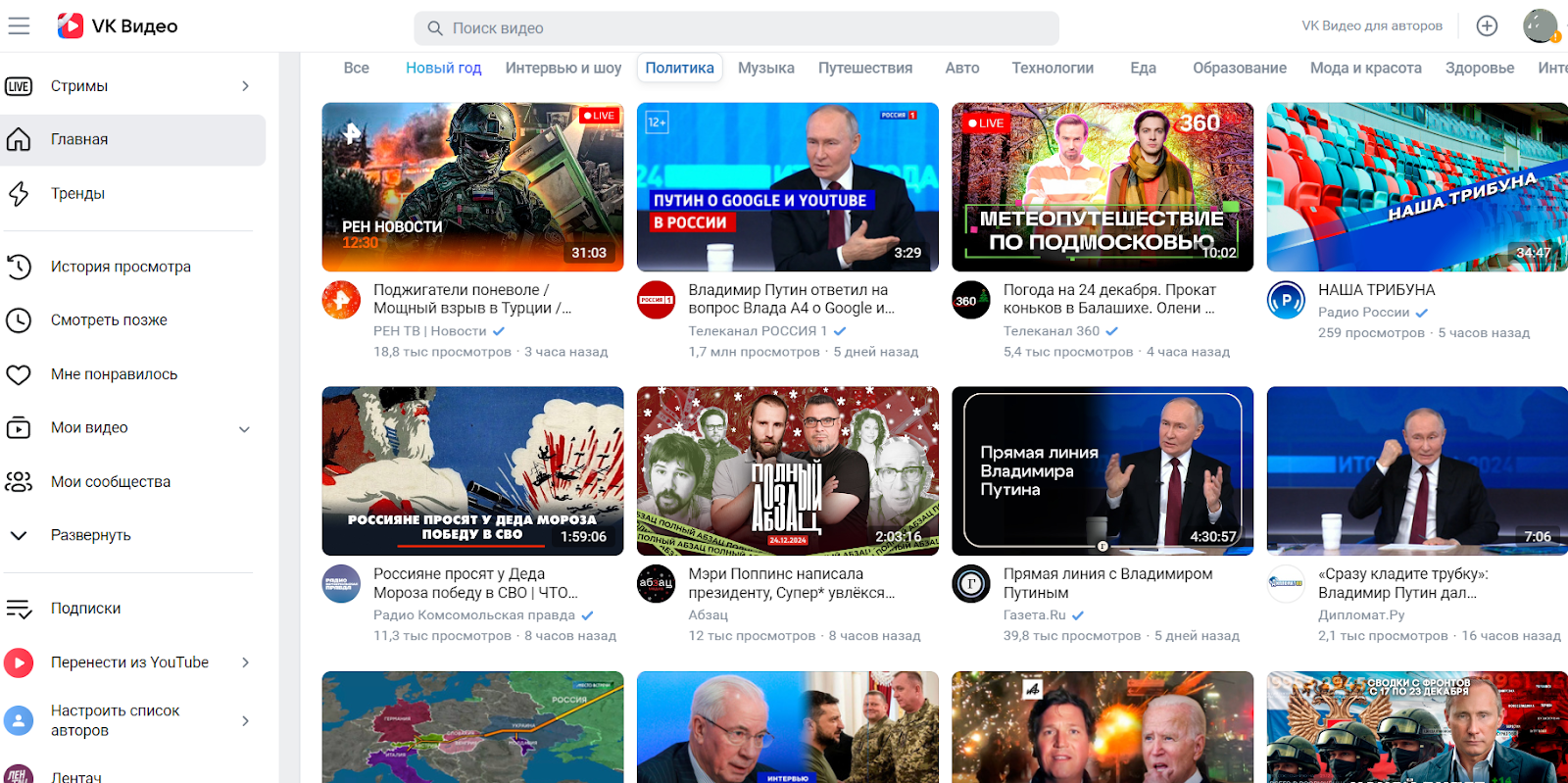Select the Мода и красота tab

(1366, 68)
